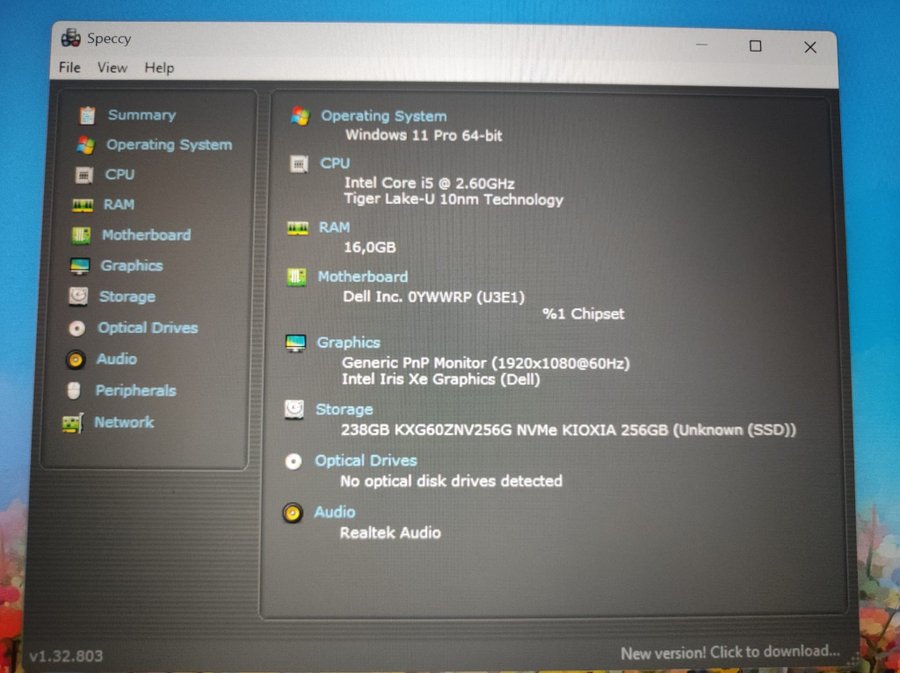Click the Motherboard heading in main panel

coord(362,277)
